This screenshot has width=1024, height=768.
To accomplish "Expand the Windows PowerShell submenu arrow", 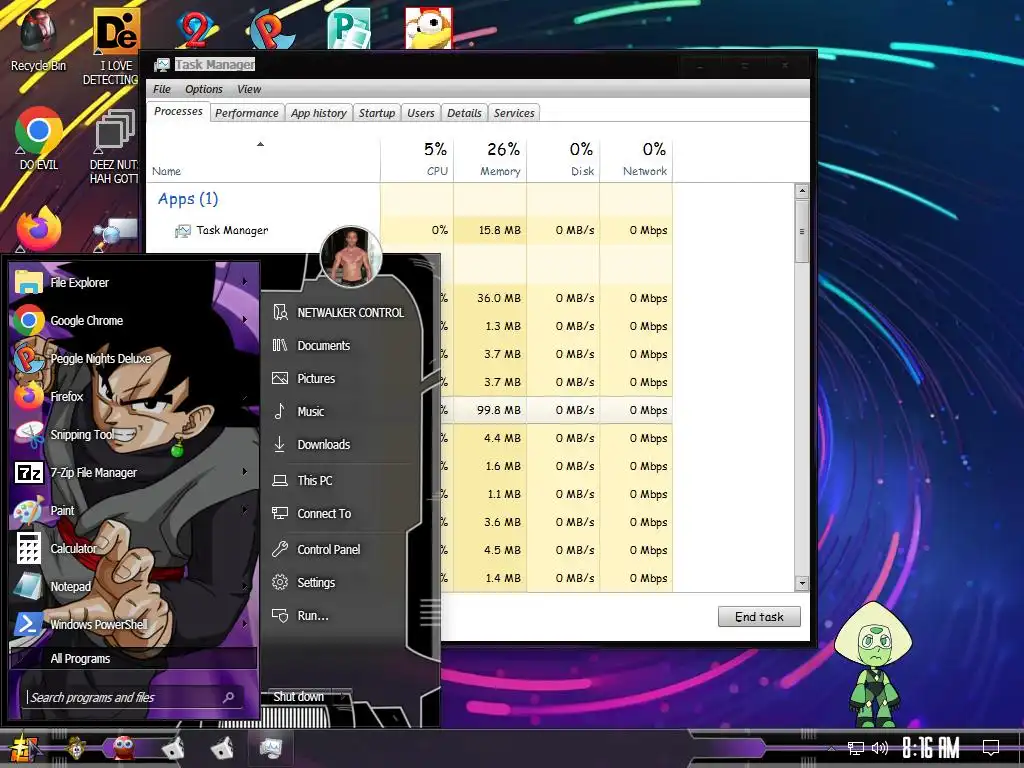I will click(x=245, y=624).
